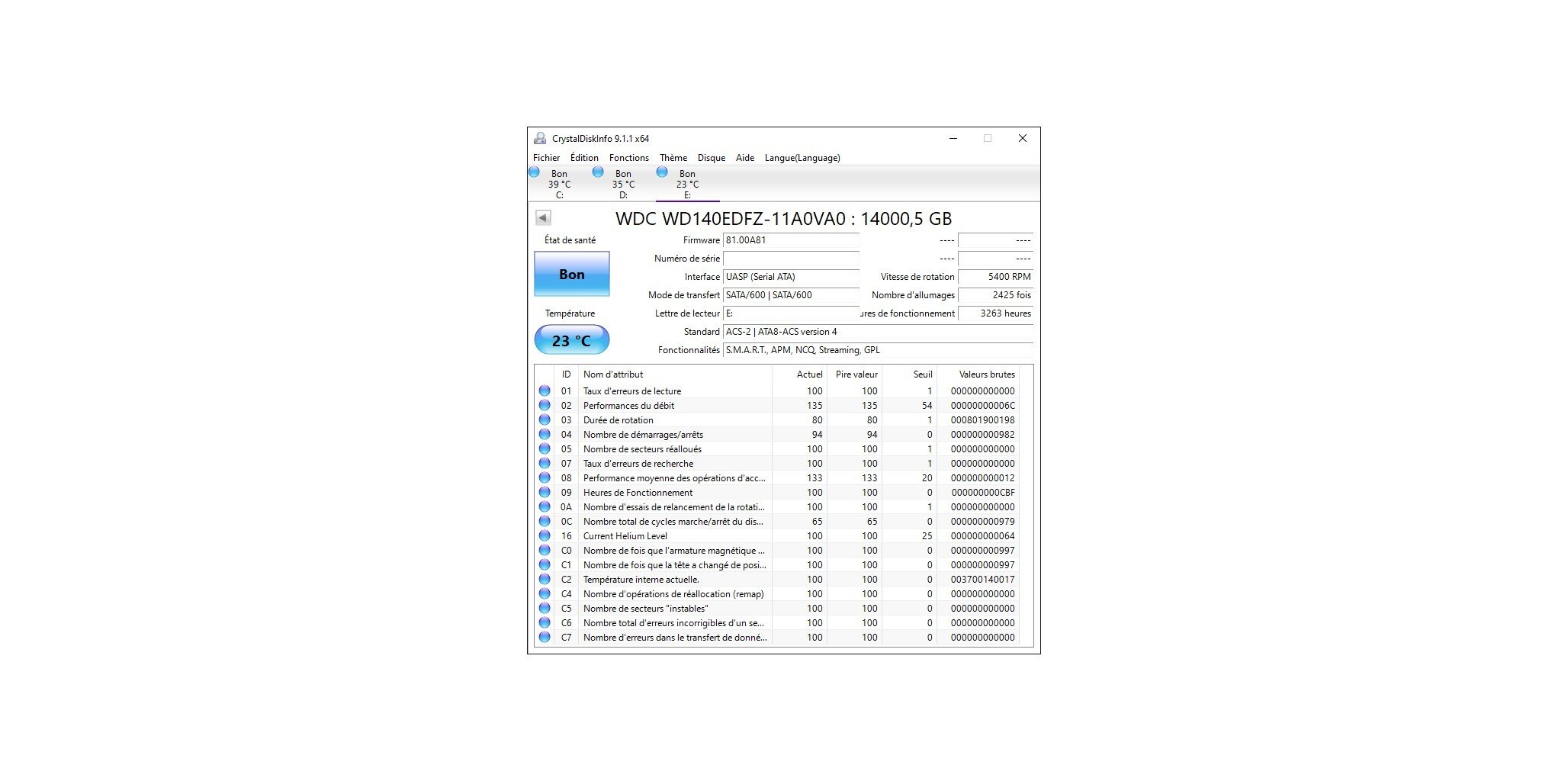Click raw value 000000000982
This screenshot has height=781, width=1568.
(983, 435)
